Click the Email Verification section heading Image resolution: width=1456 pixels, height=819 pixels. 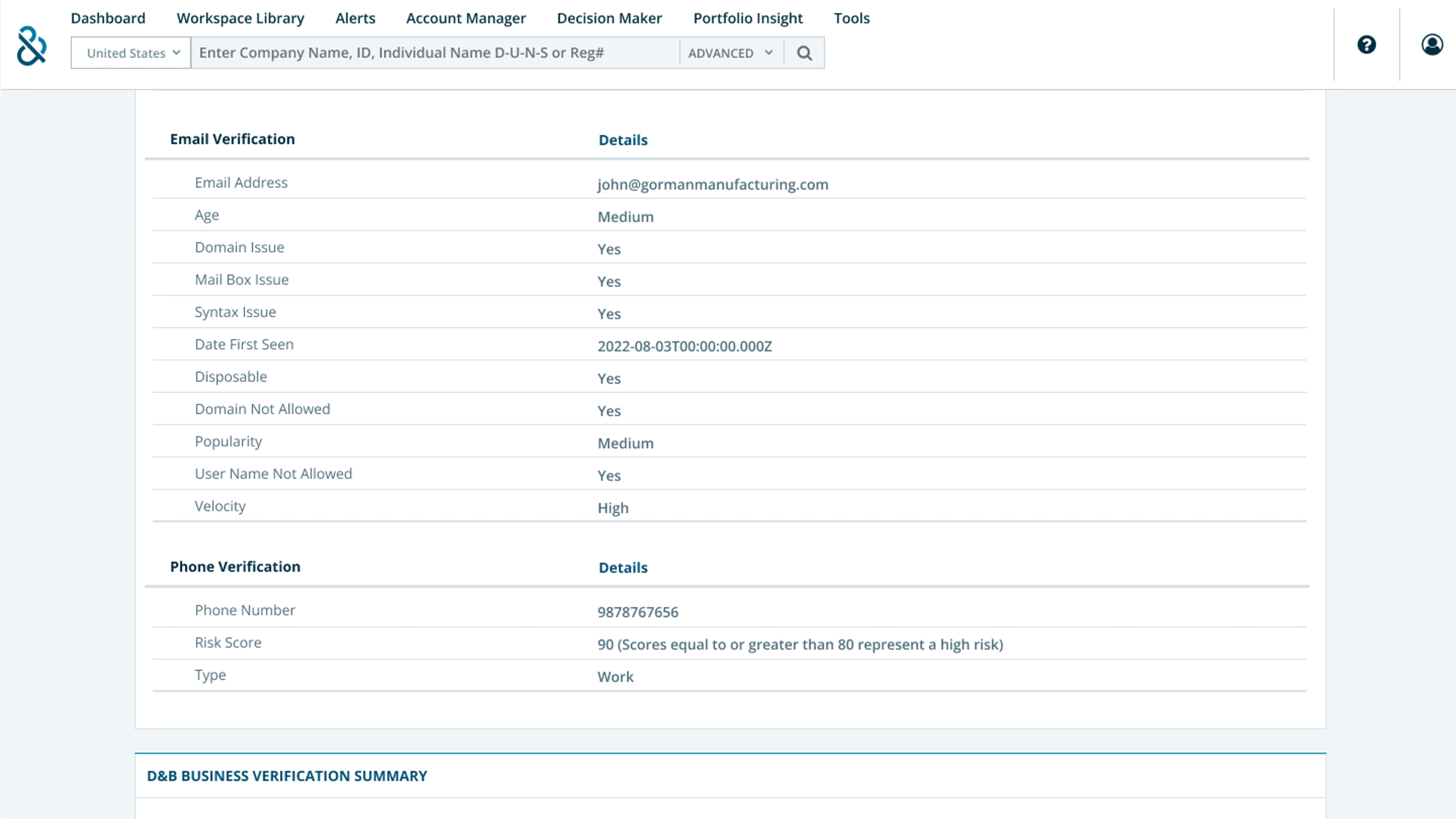232,139
